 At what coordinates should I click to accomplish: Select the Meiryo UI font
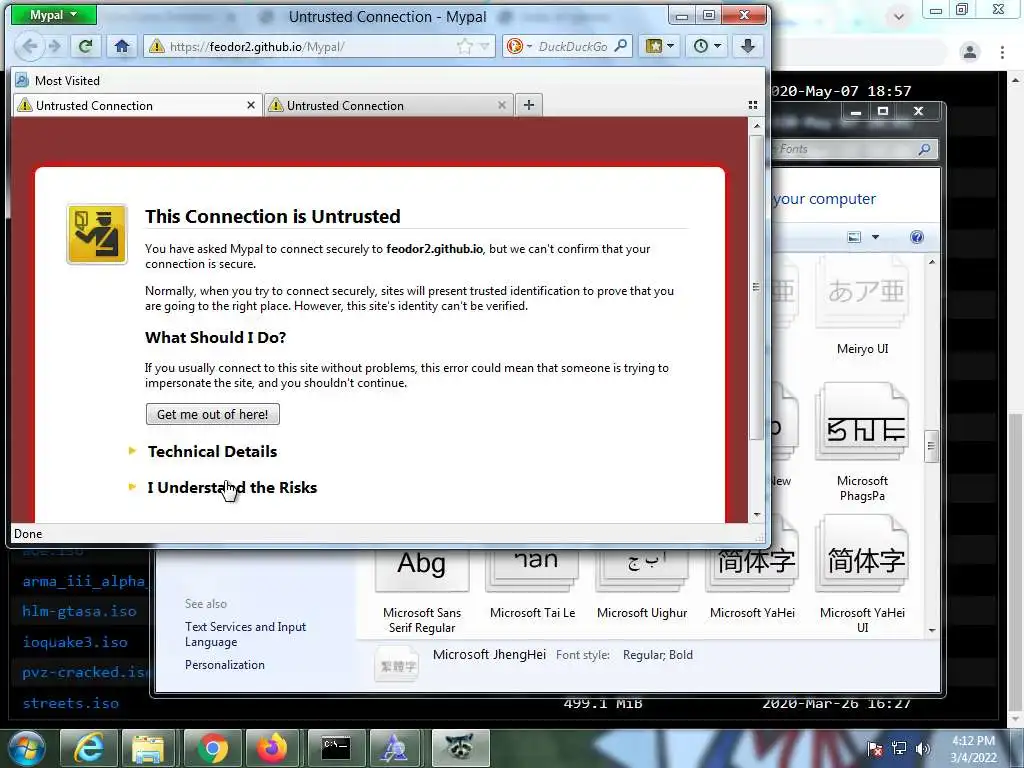[x=863, y=307]
